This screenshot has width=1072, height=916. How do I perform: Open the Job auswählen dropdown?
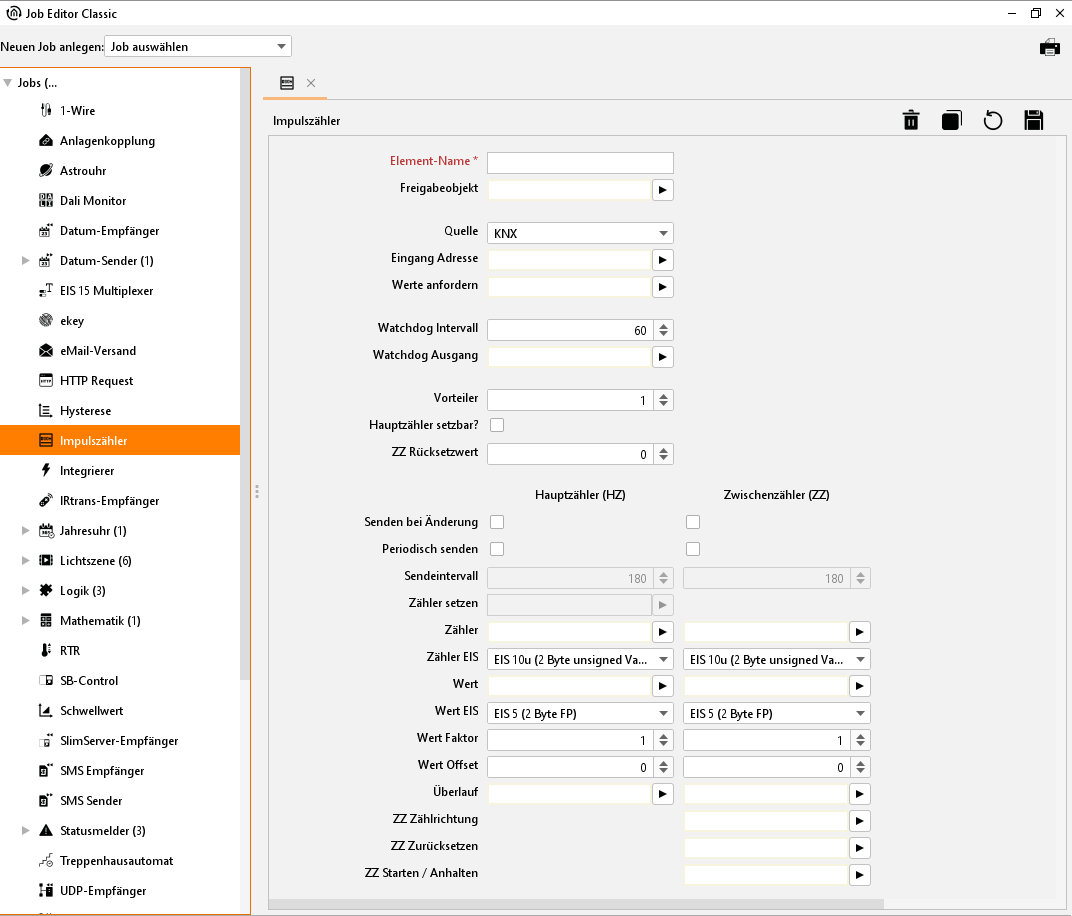(x=197, y=46)
